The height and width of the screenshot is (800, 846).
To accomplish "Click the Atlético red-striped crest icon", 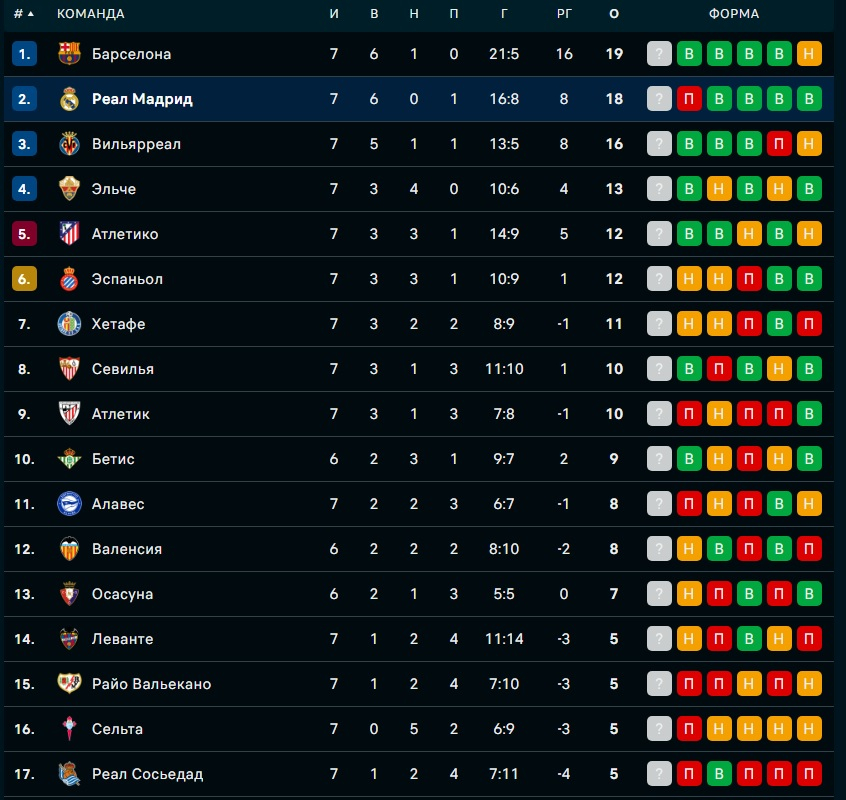I will coord(69,234).
